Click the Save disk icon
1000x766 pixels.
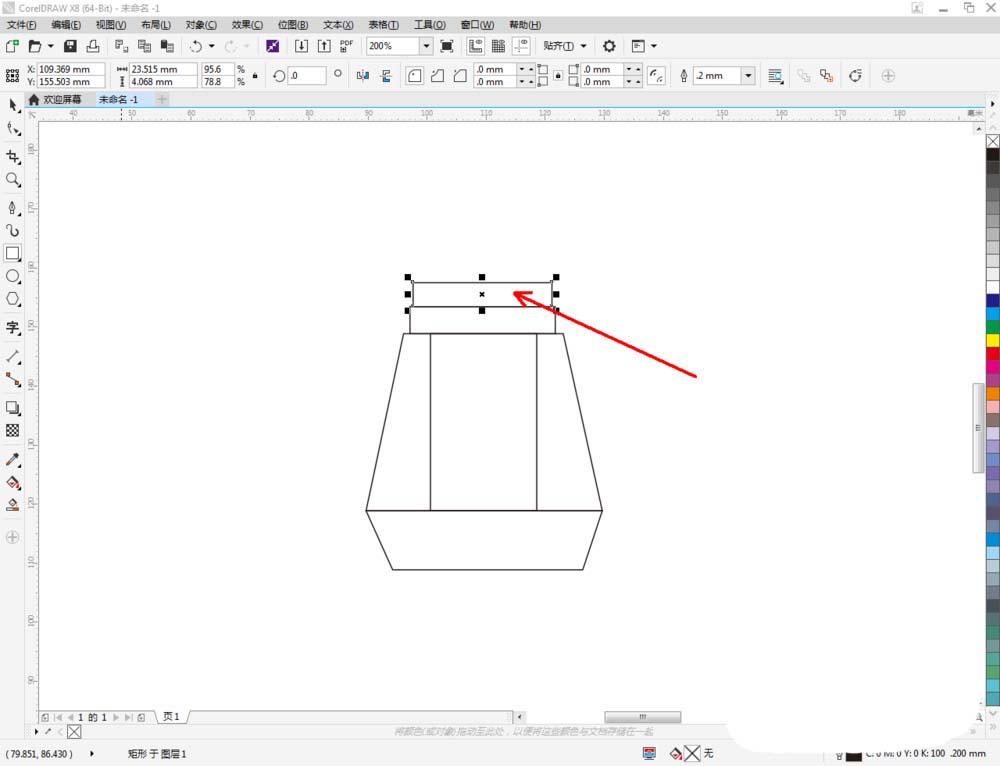[x=70, y=46]
